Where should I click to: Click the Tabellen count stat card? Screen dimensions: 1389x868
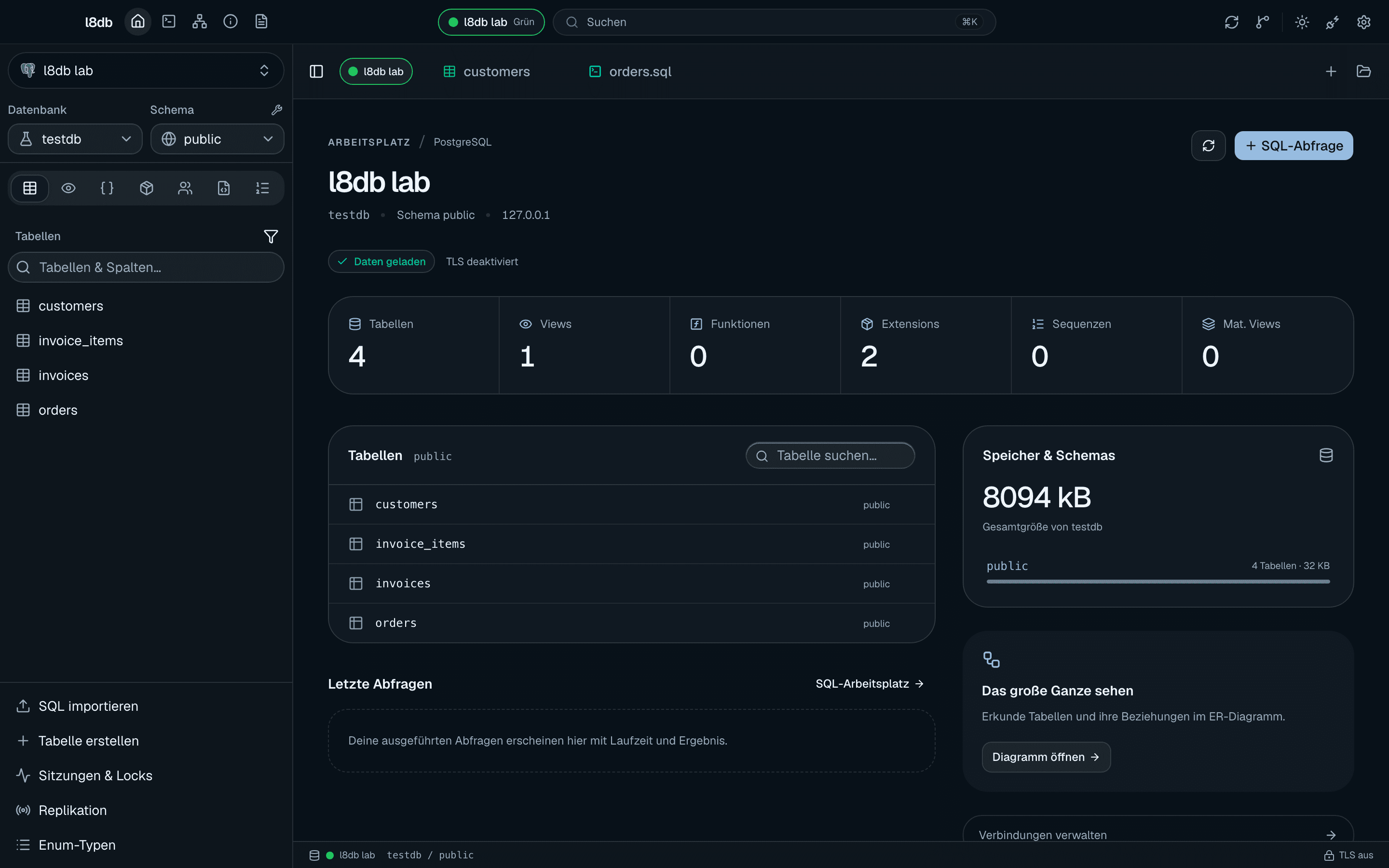pyautogui.click(x=414, y=345)
